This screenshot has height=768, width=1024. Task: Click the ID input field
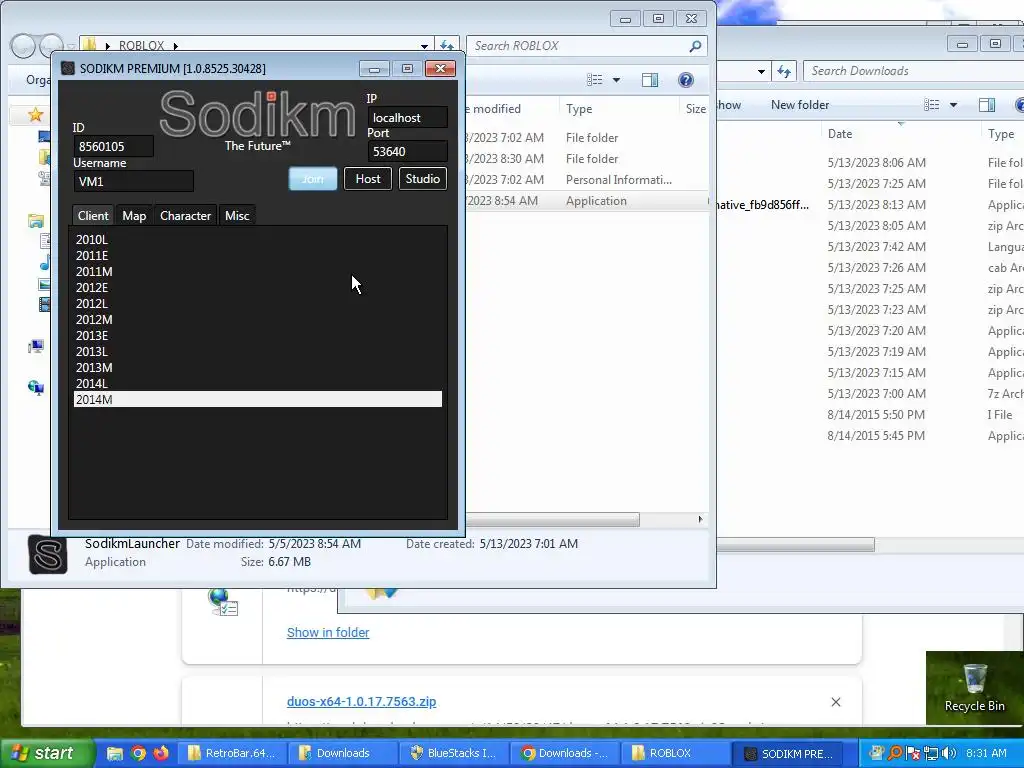click(x=114, y=146)
